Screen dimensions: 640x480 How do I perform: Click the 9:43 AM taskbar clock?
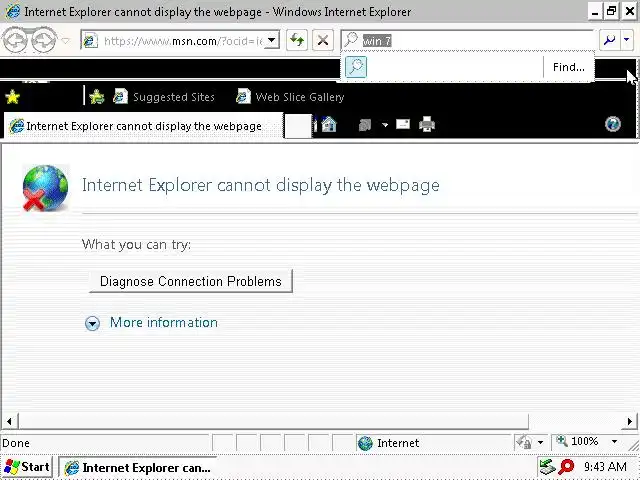click(x=605, y=467)
